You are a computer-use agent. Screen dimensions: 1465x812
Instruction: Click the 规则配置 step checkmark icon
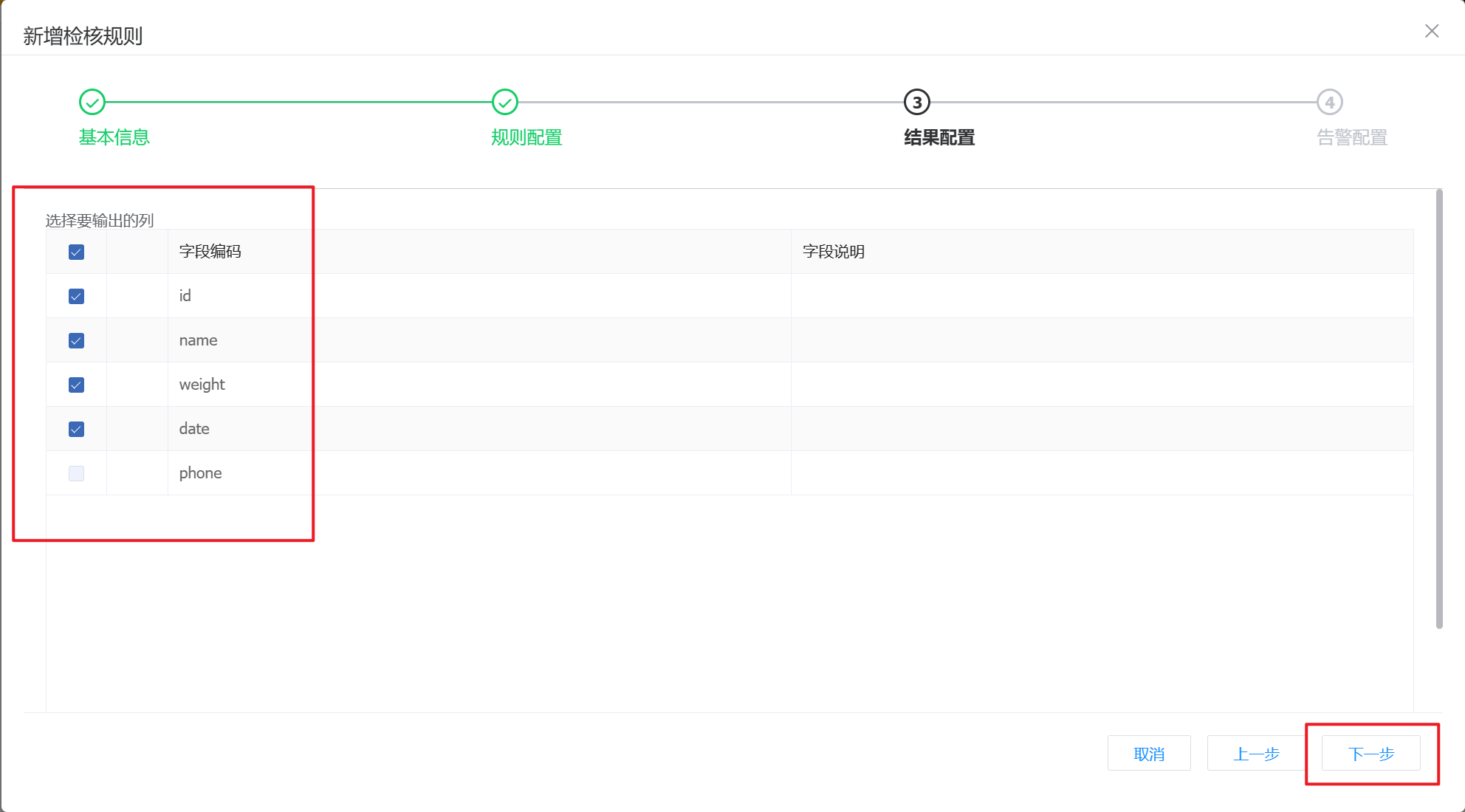click(505, 103)
